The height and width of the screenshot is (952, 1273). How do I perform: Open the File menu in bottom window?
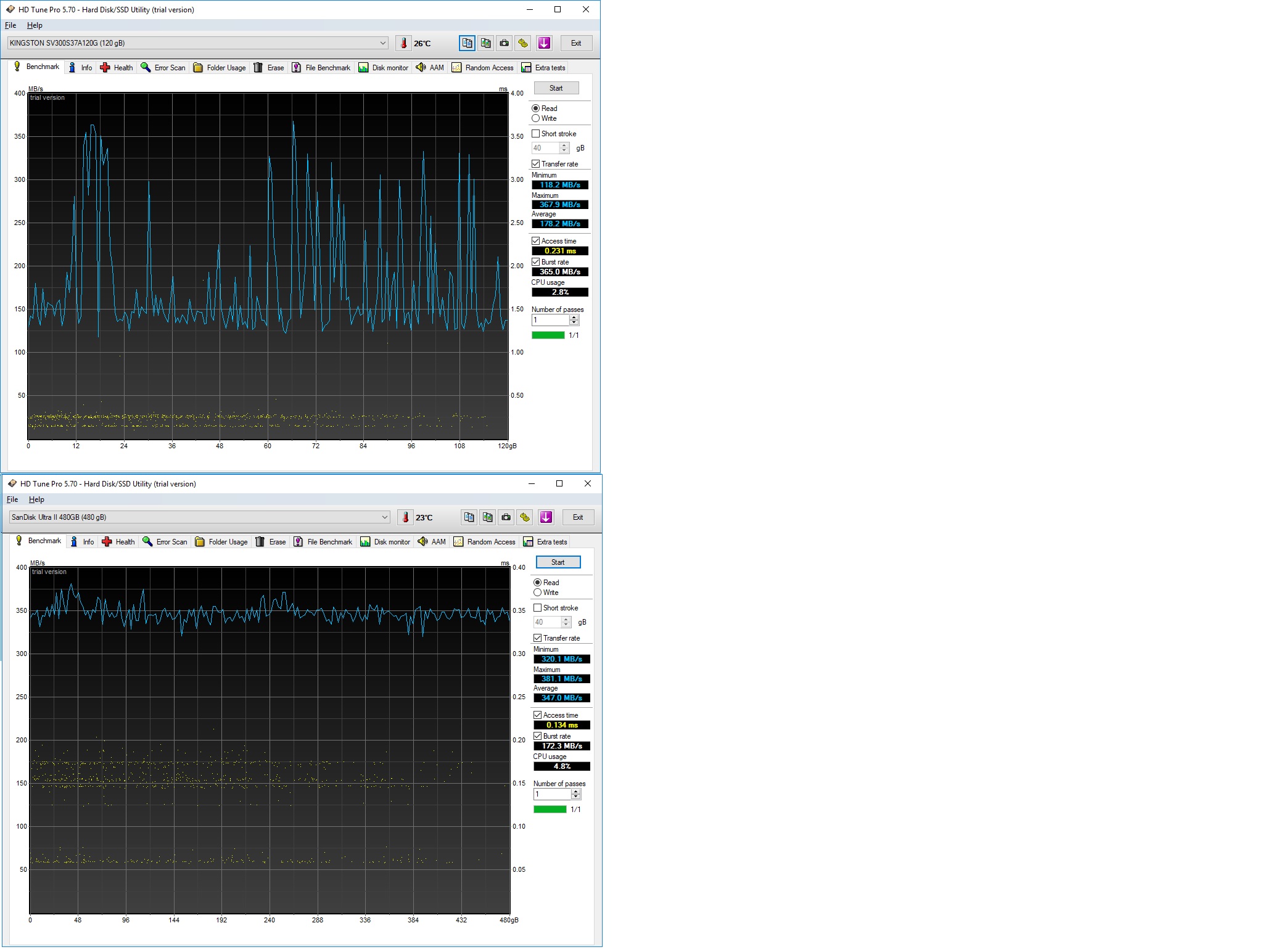12,499
